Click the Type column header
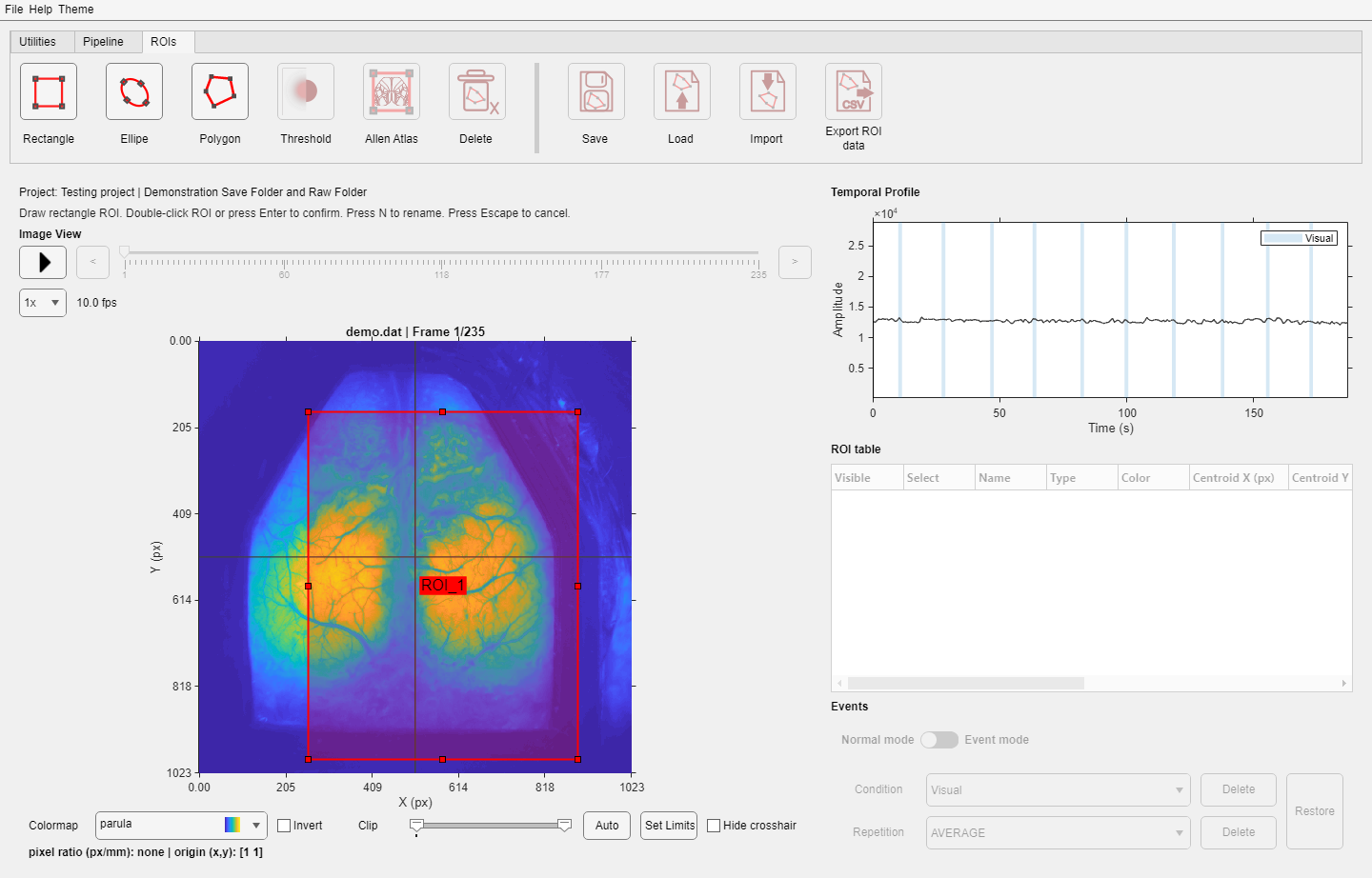The height and width of the screenshot is (878, 1372). tap(1082, 478)
